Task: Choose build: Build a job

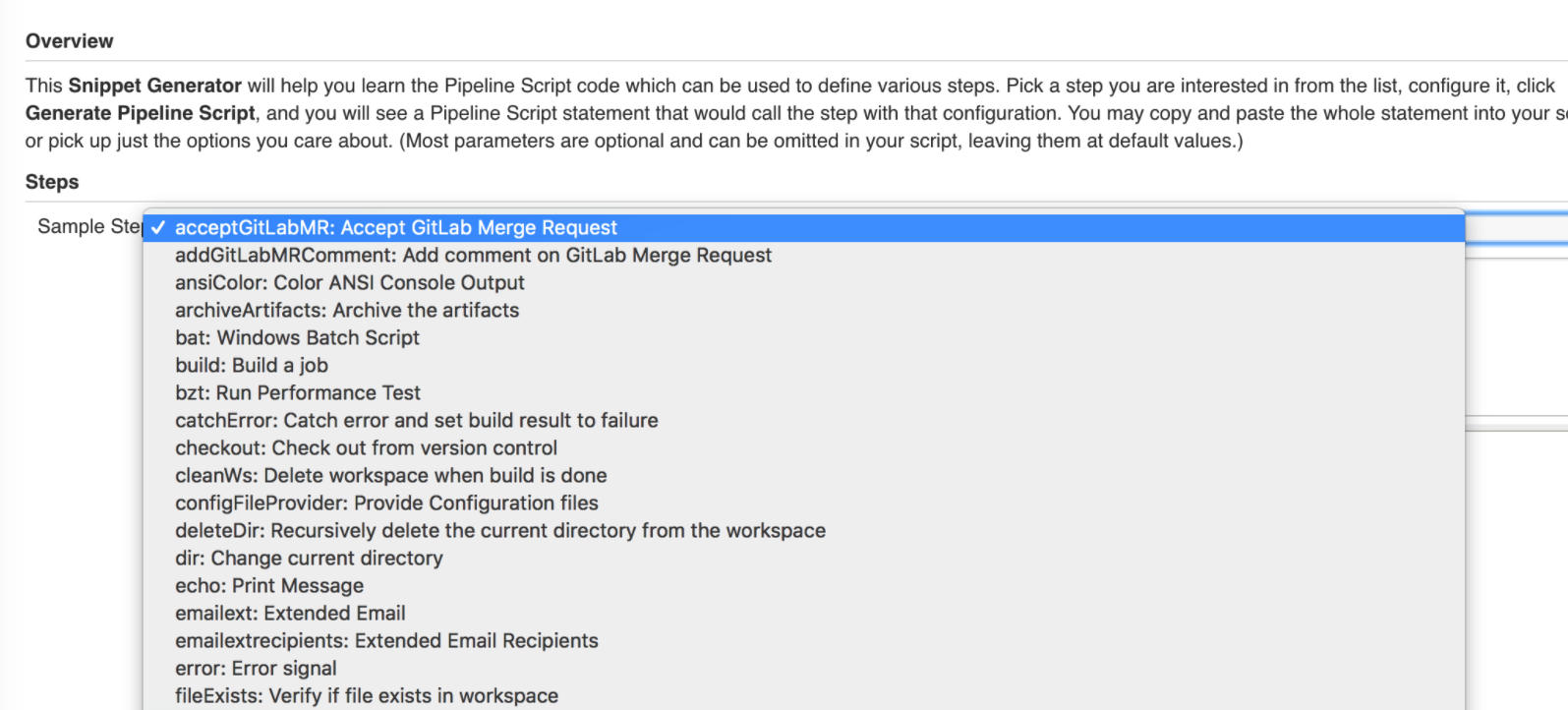Action: coord(252,366)
